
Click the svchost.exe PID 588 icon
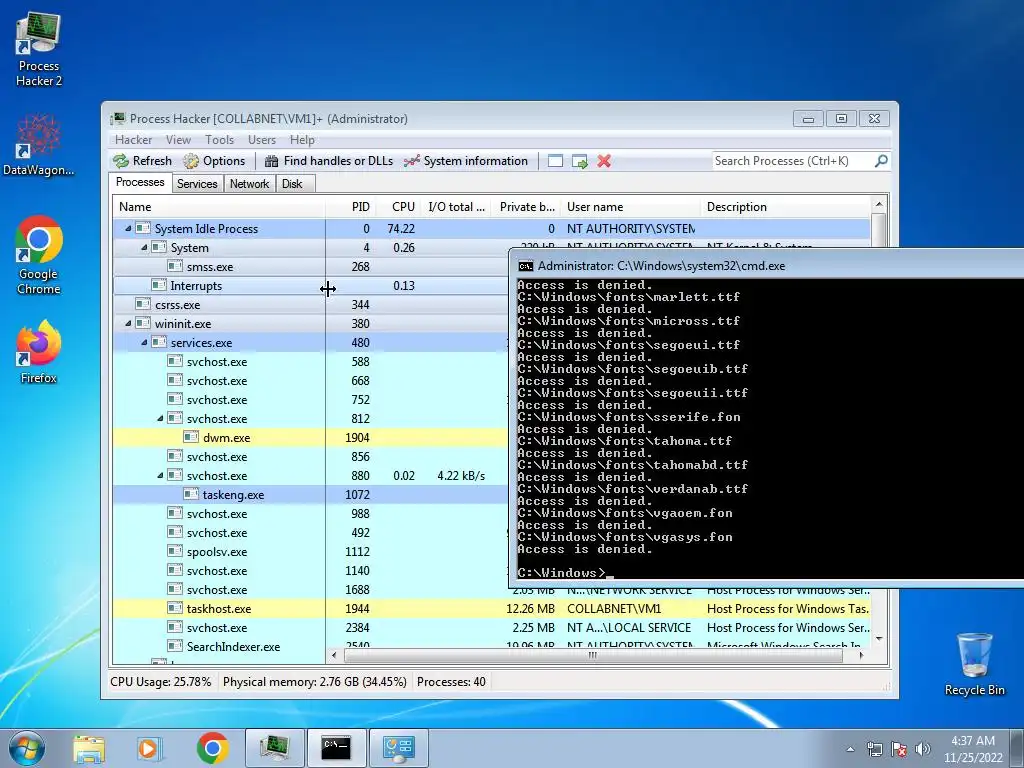click(x=175, y=361)
